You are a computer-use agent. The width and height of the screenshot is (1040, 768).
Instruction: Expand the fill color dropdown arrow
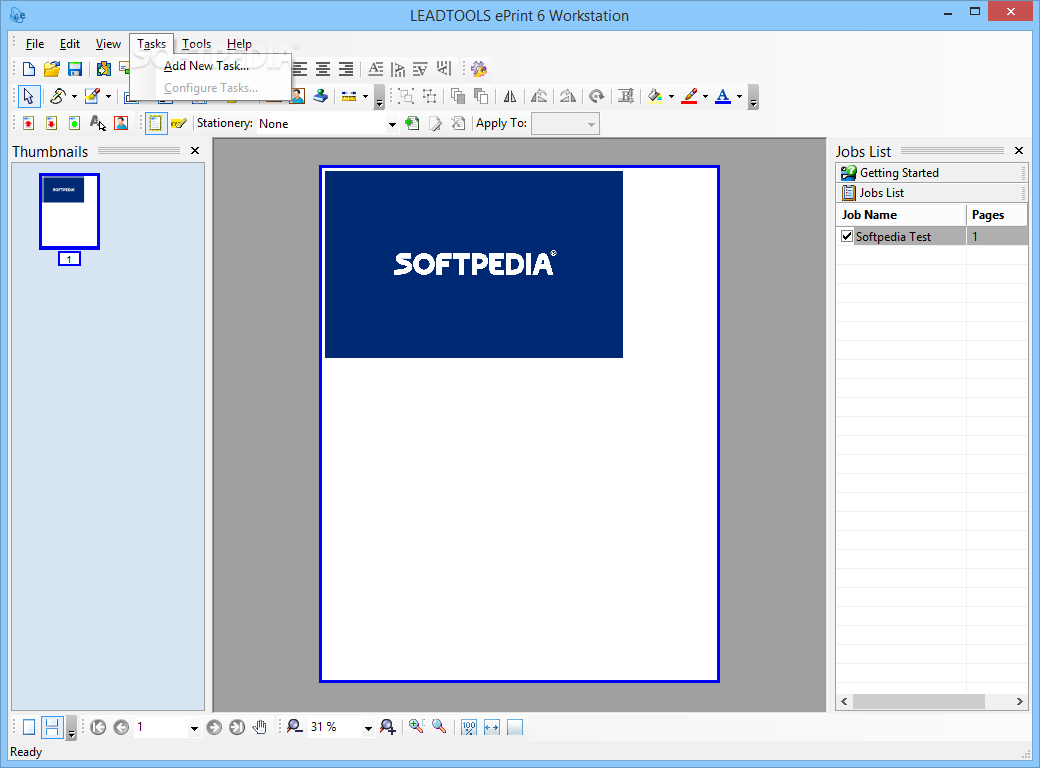tap(671, 97)
